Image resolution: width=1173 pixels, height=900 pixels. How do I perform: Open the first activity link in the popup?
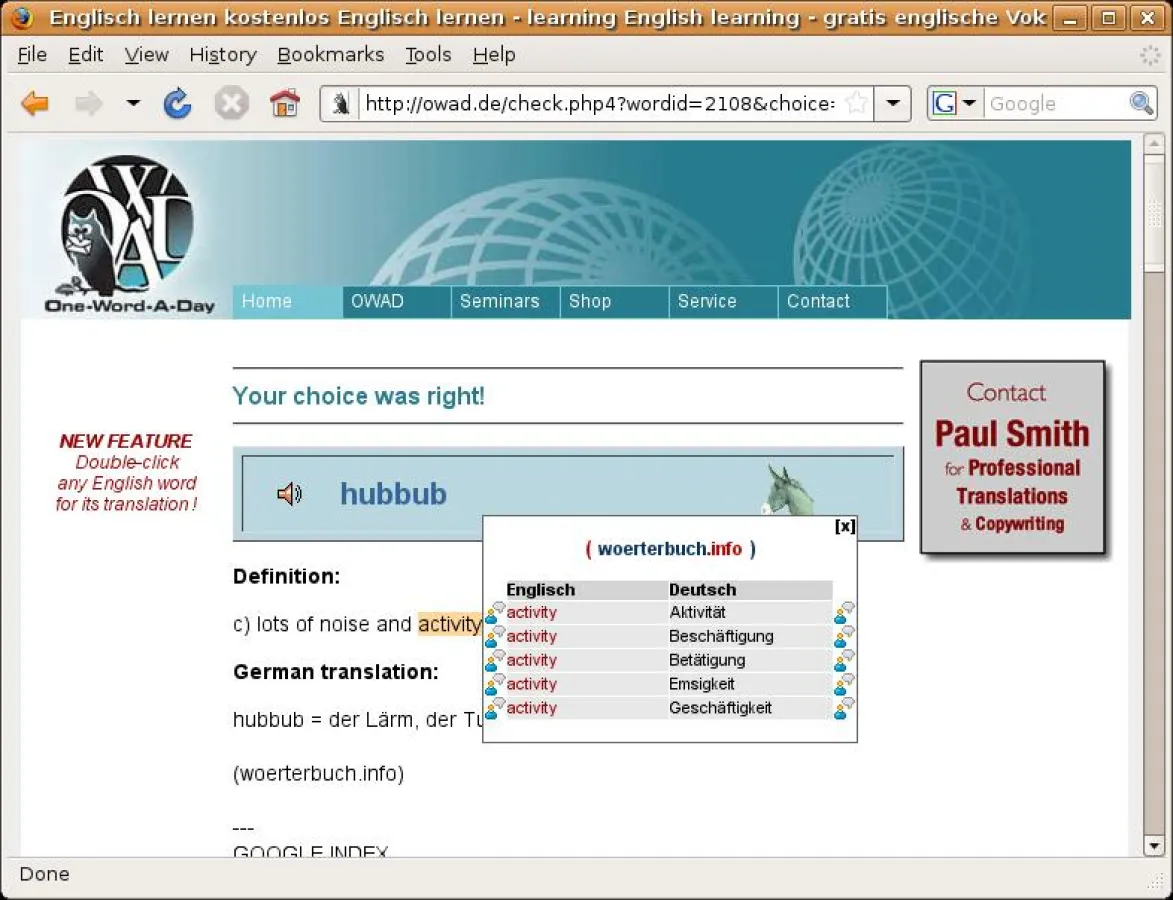pos(531,612)
